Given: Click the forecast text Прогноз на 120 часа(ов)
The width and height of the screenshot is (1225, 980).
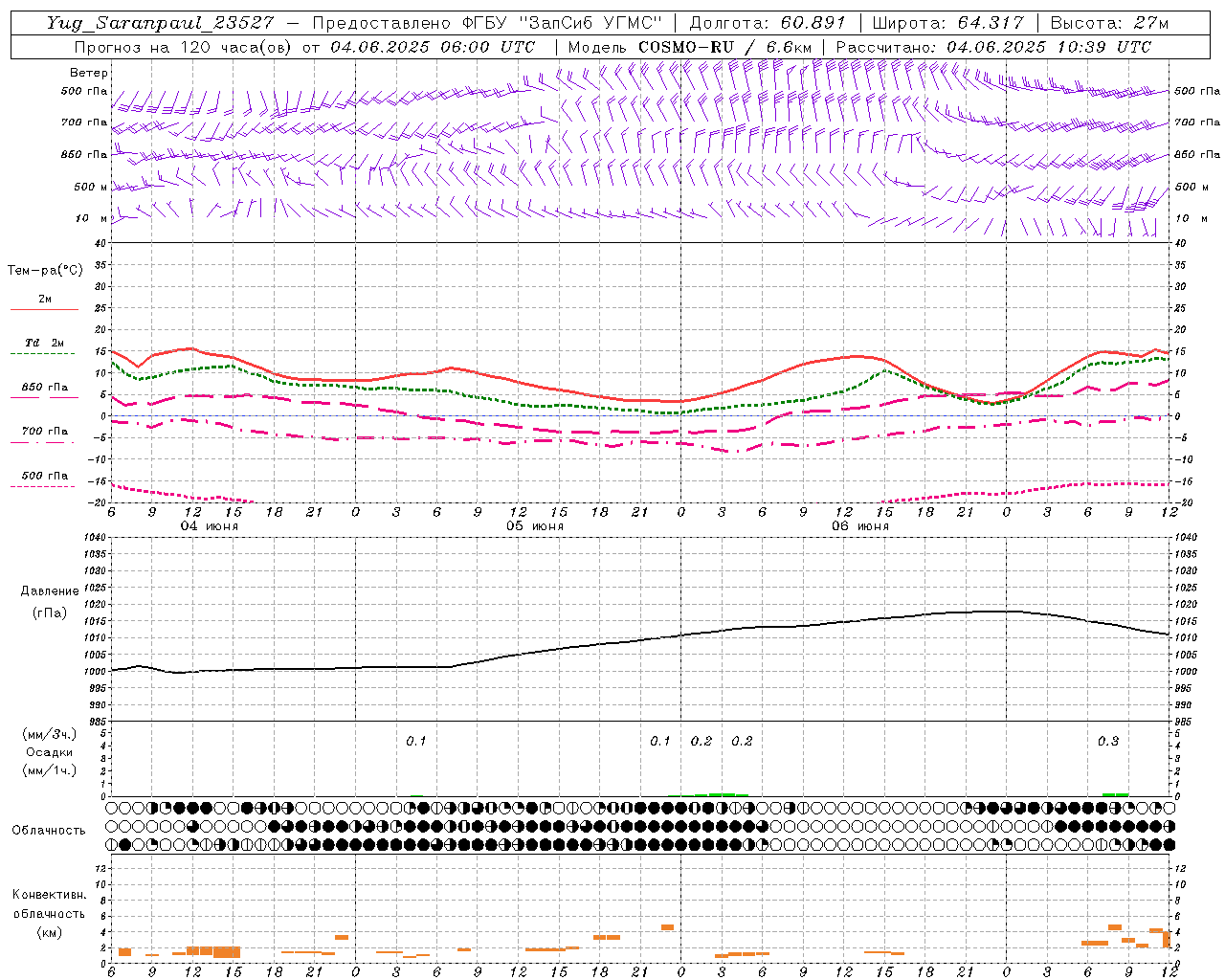Looking at the screenshot, I should (184, 47).
